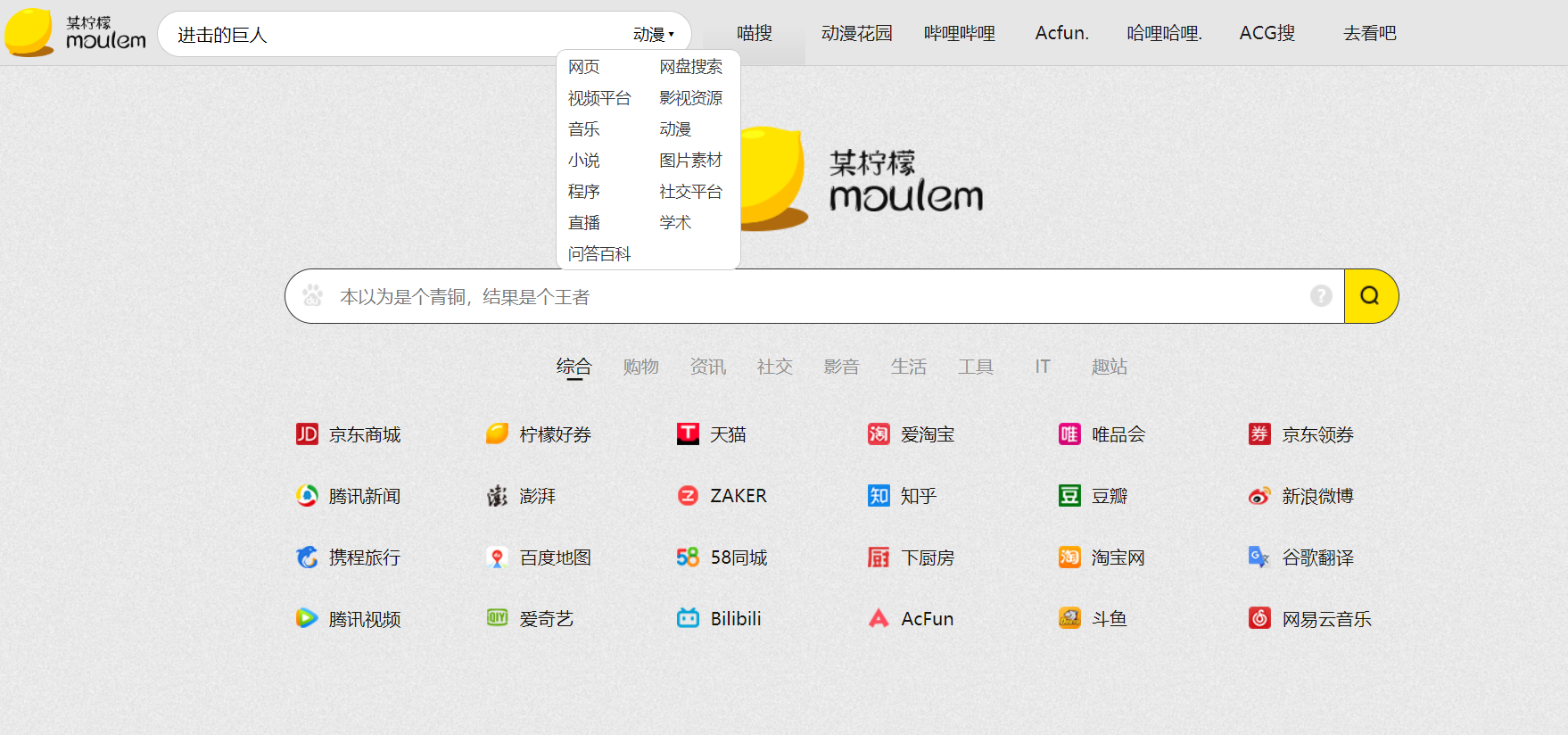Open the 生活 tab

pos(909,367)
